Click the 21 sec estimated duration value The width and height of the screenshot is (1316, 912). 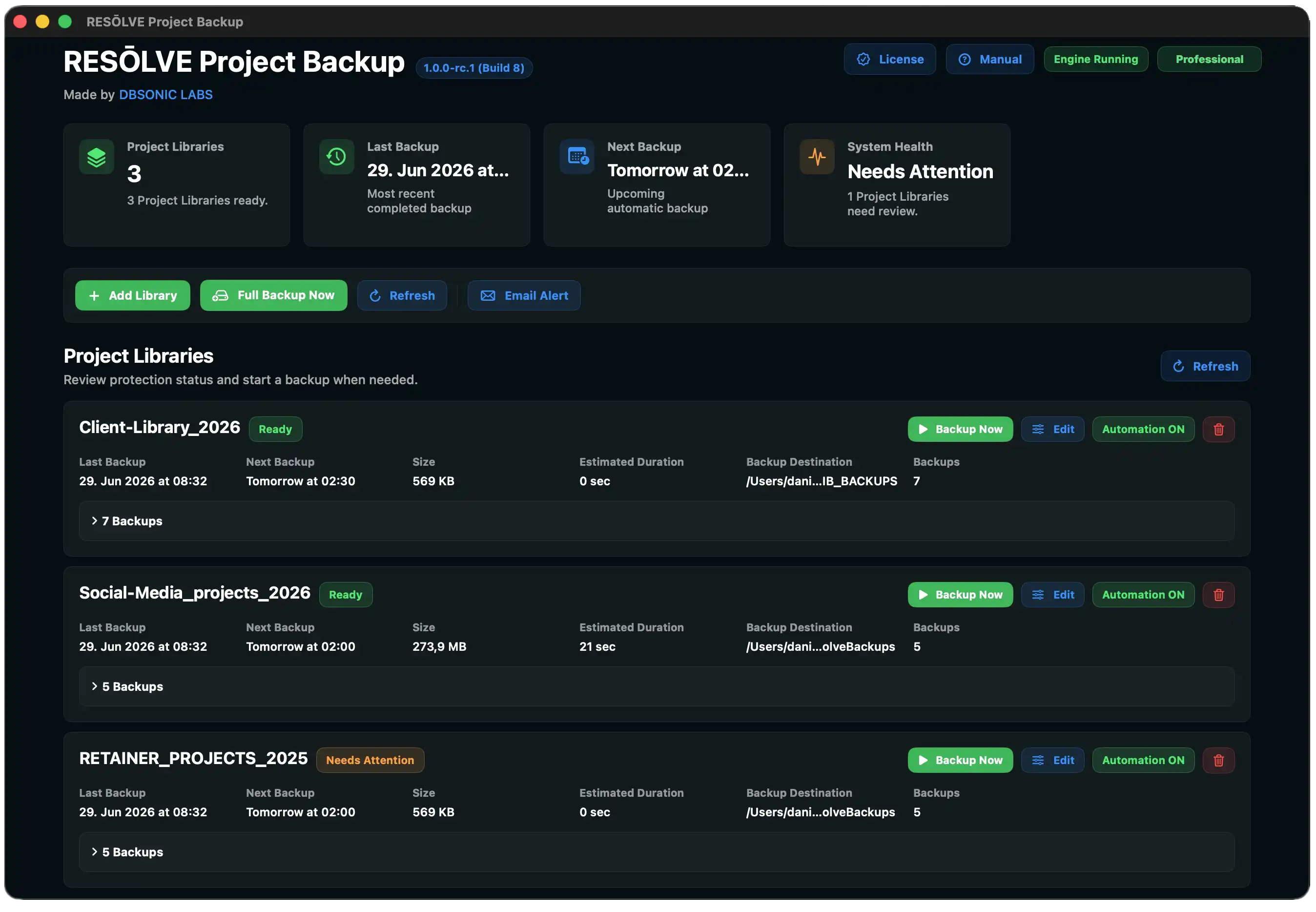pos(597,647)
